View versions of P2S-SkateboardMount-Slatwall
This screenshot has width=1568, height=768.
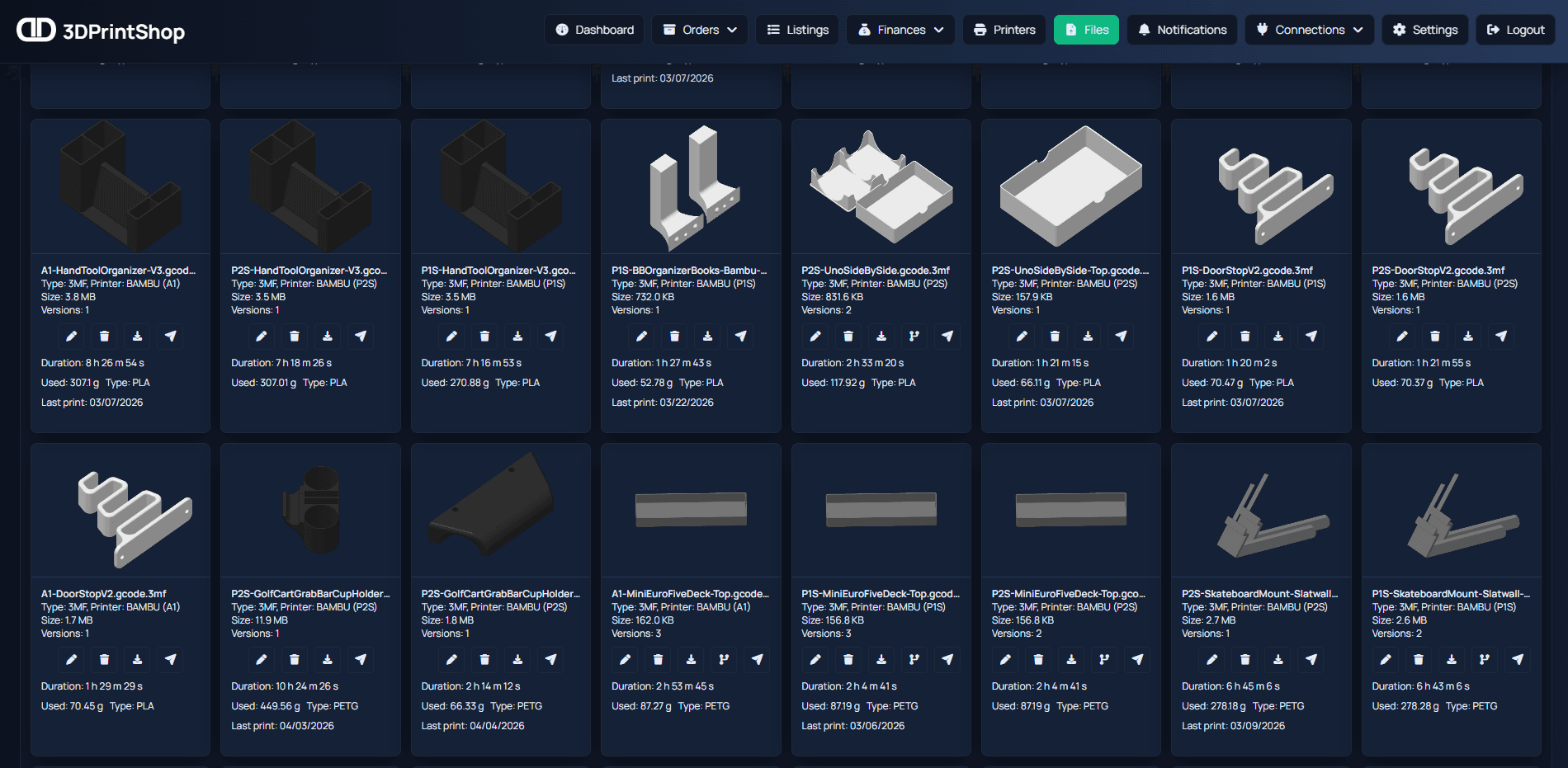(x=1485, y=660)
